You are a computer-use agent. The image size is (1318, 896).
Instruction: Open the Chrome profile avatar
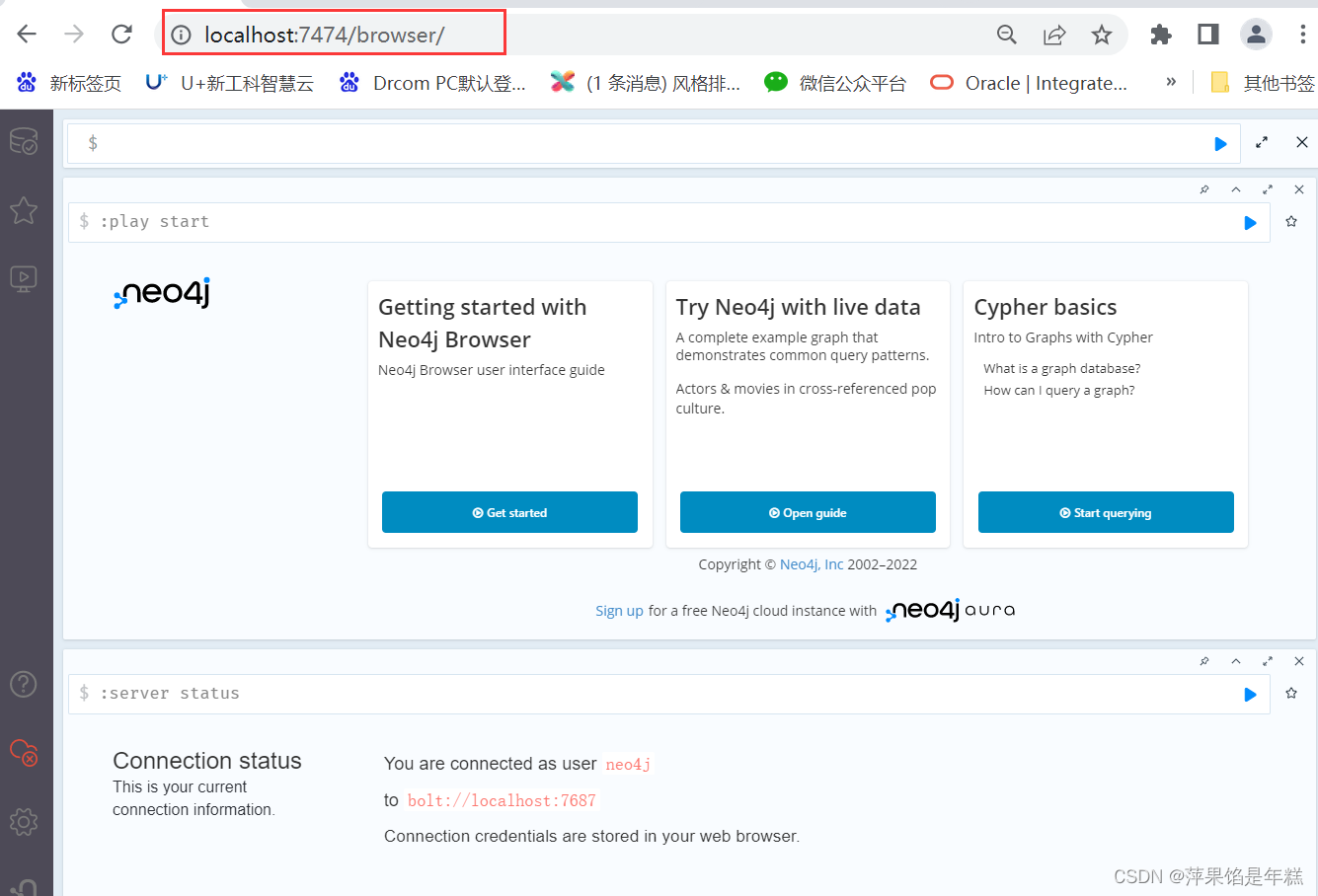coord(1256,35)
